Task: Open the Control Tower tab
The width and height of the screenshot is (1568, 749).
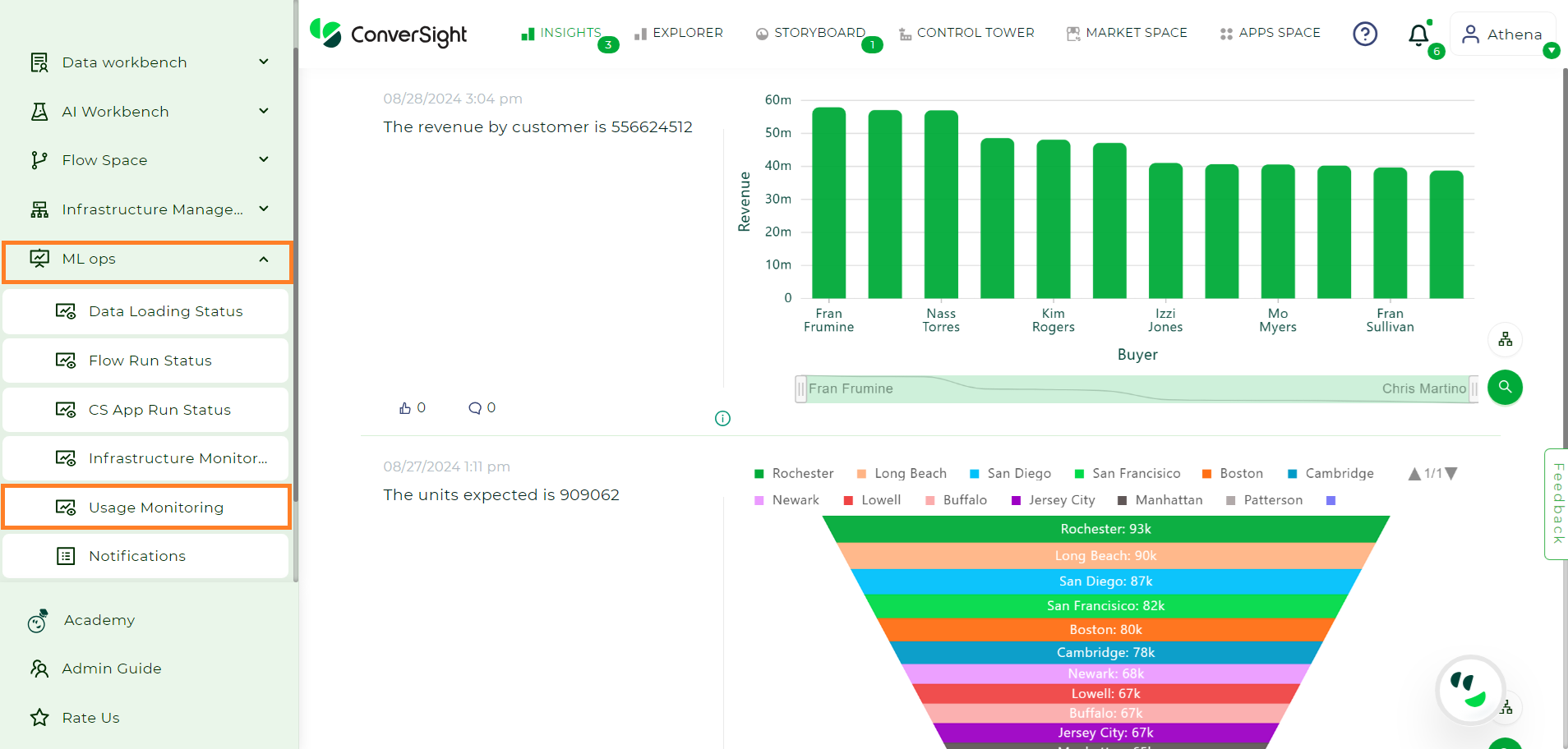Action: [x=966, y=33]
